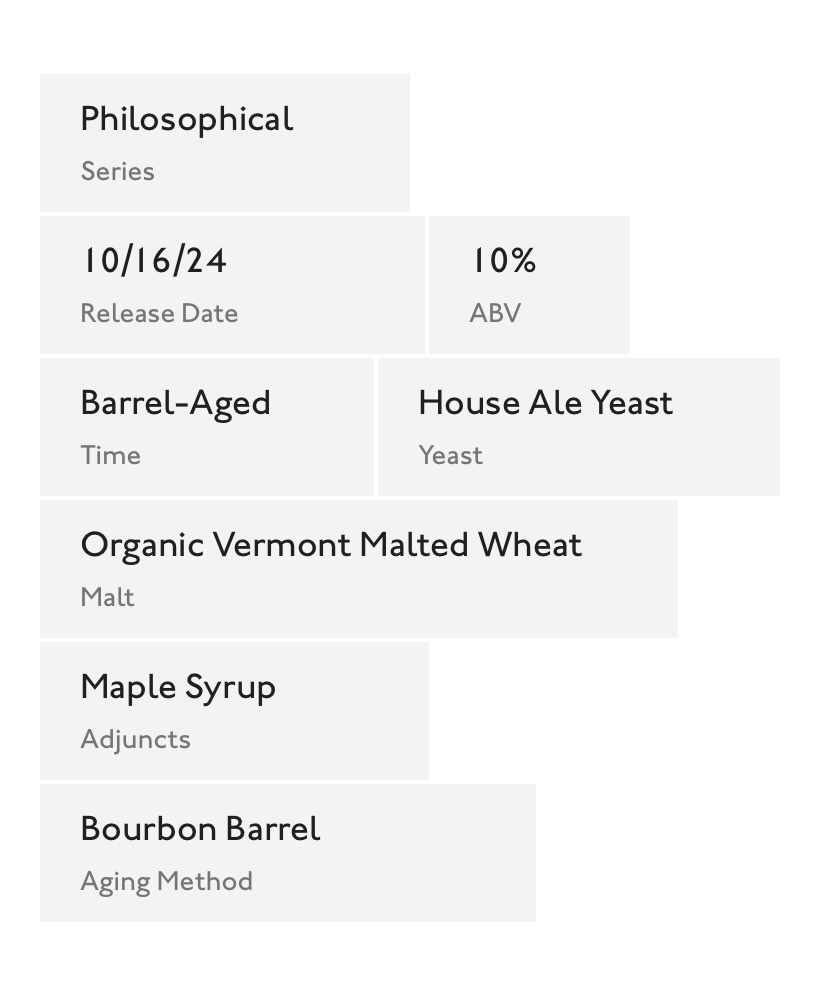The width and height of the screenshot is (828, 992).
Task: Click the Release Date label
Action: (159, 313)
